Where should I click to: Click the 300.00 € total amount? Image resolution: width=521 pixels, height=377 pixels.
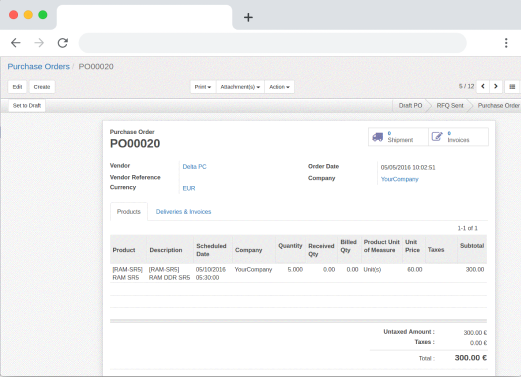tap(471, 358)
